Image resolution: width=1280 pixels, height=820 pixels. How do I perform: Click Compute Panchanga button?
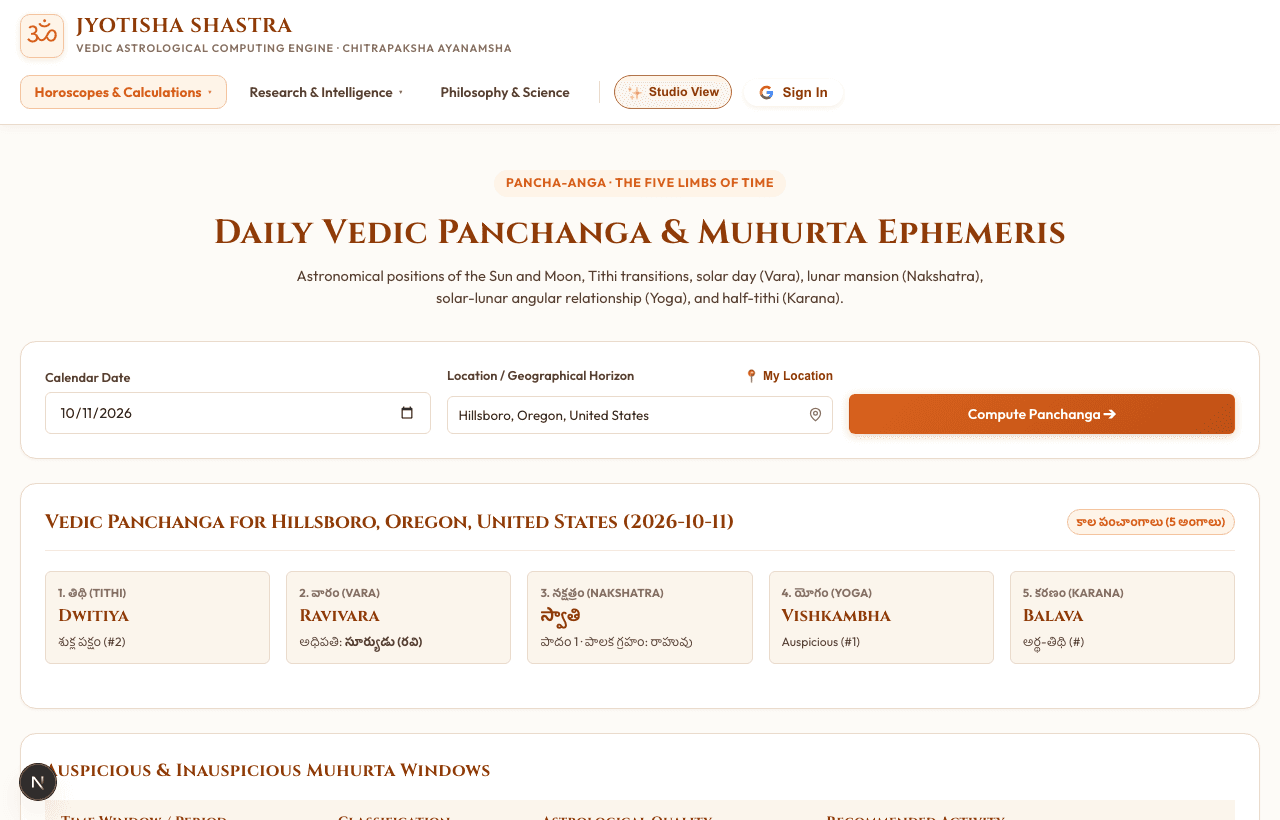(1042, 414)
